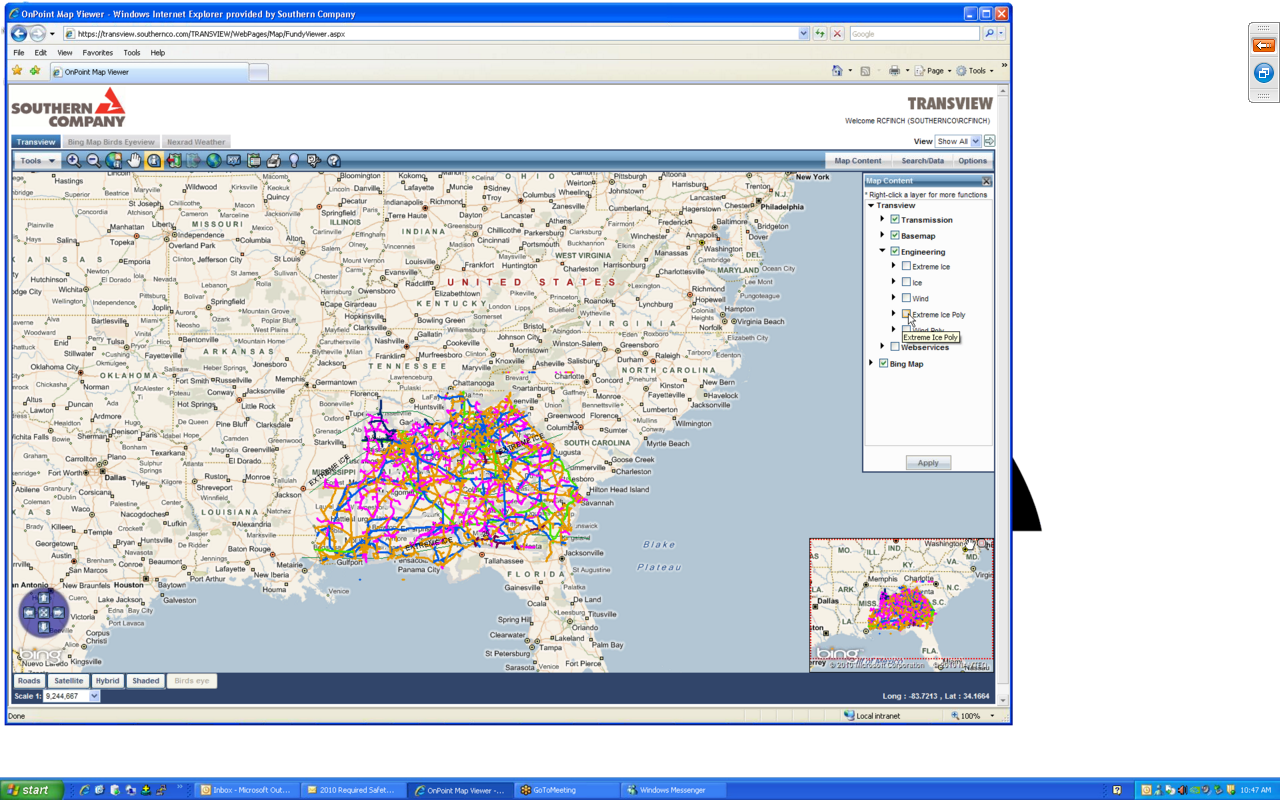Close the Map Content panel
Image resolution: width=1280 pixels, height=800 pixels.
(986, 181)
